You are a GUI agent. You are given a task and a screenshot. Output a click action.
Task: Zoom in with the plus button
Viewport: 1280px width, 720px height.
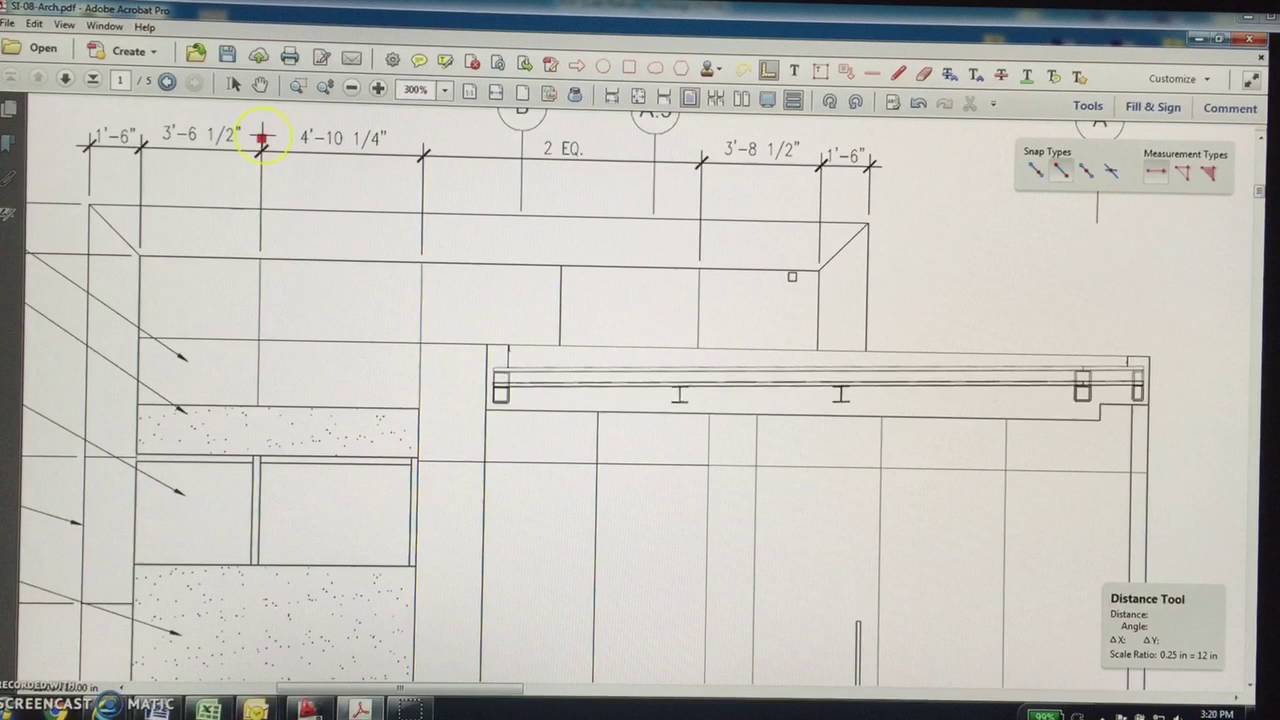point(378,89)
